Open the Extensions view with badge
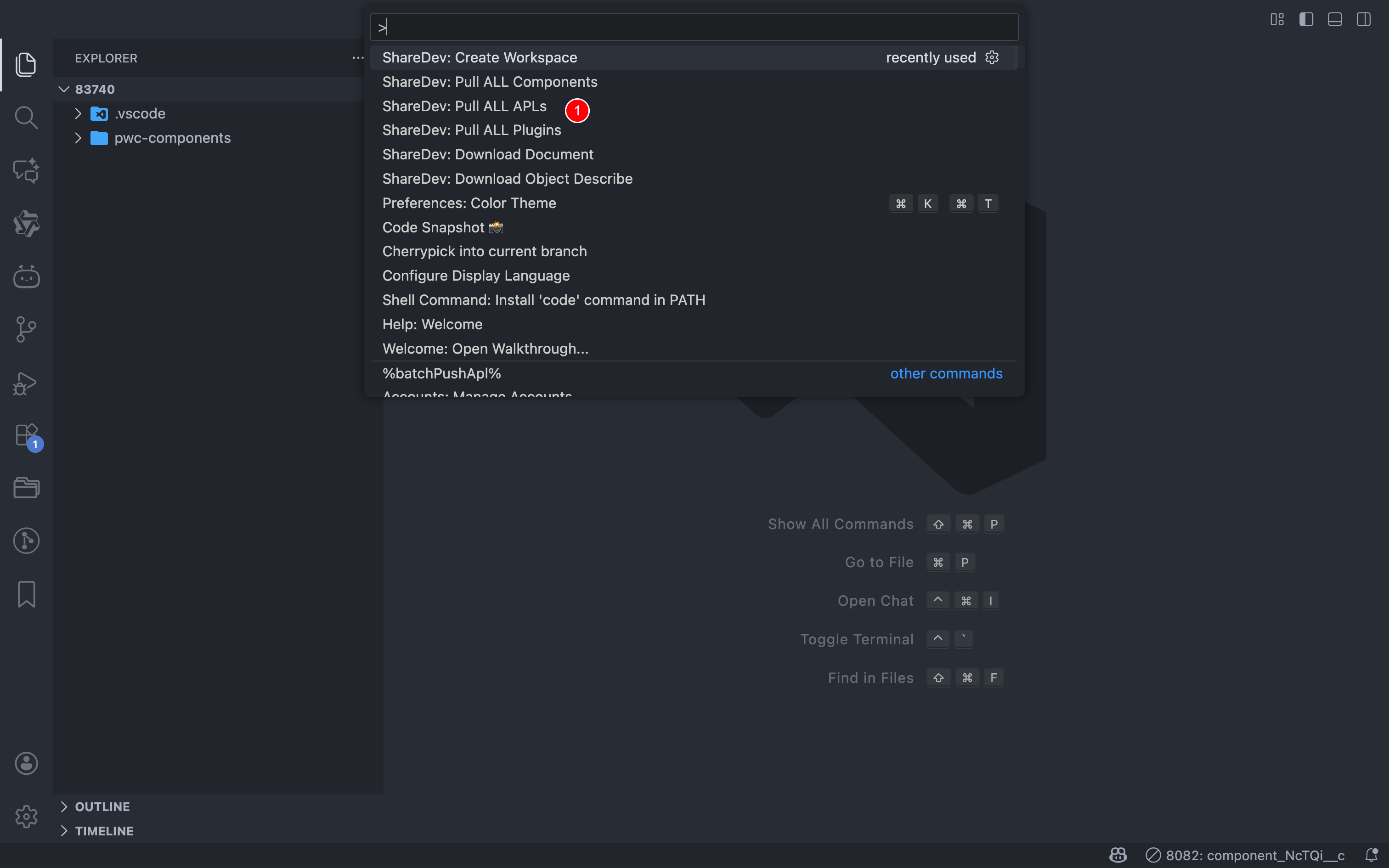The height and width of the screenshot is (868, 1389). coord(26,436)
